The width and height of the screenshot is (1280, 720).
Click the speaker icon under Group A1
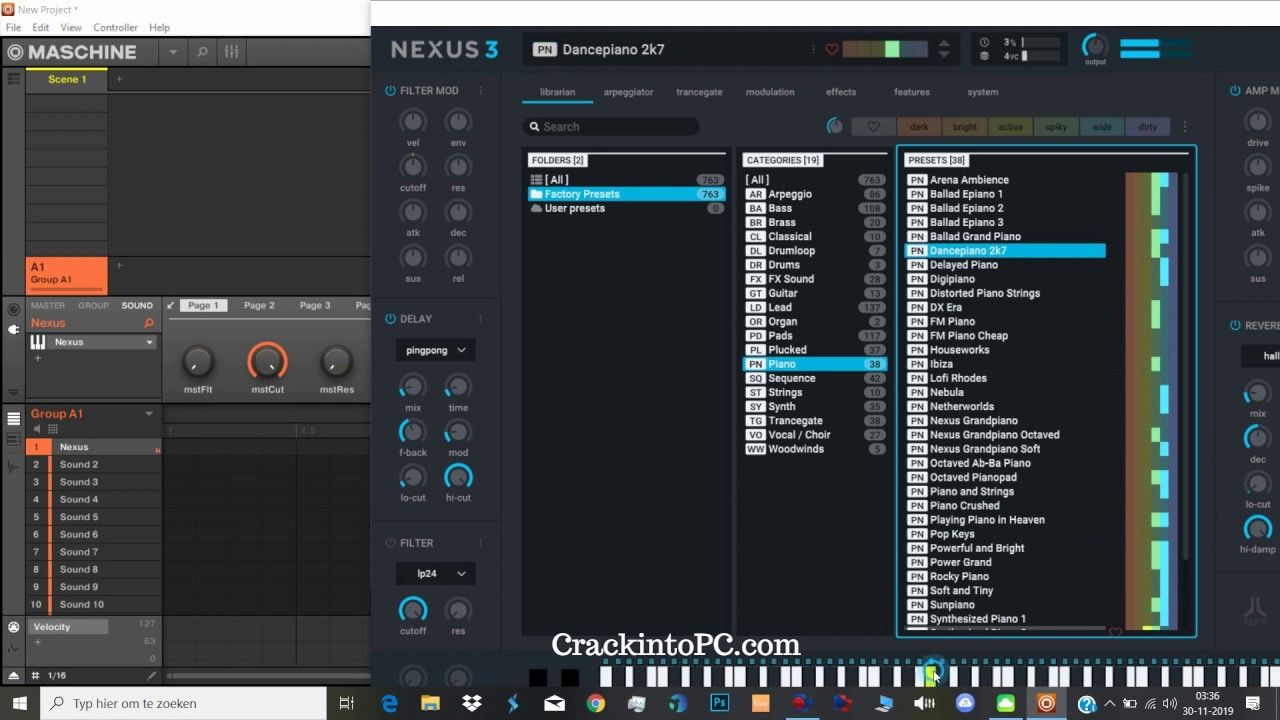click(38, 429)
